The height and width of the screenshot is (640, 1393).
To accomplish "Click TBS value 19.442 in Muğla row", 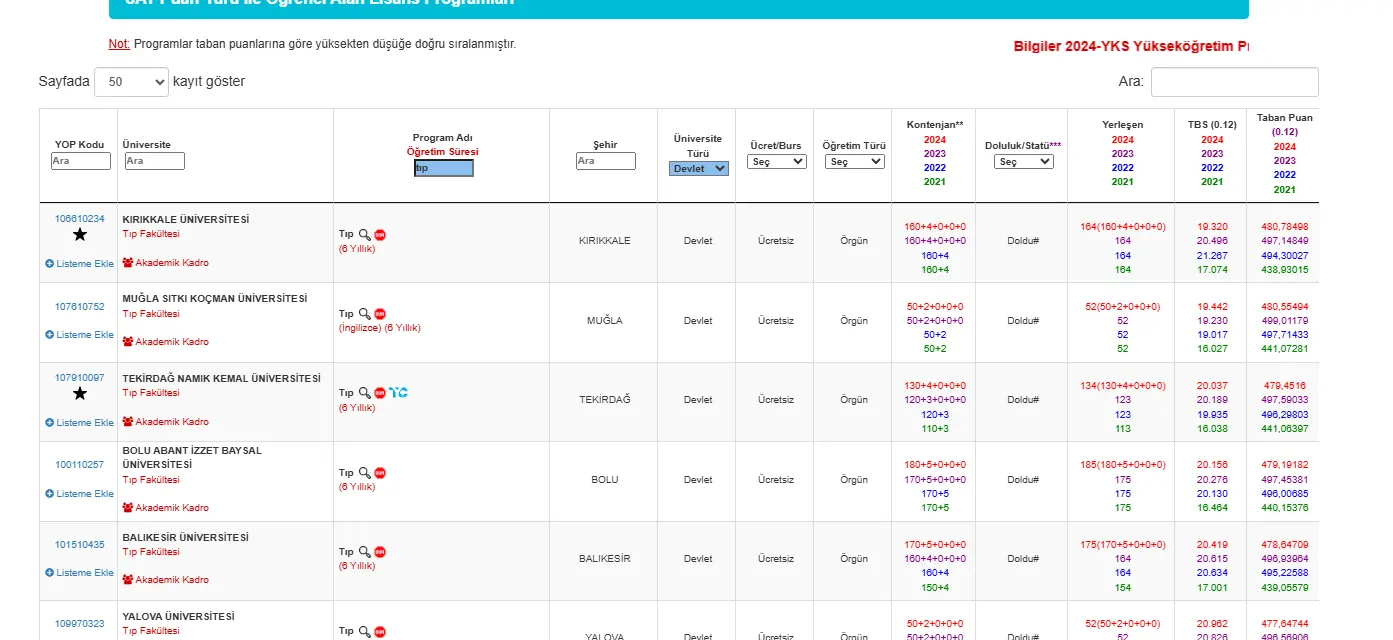I will (1212, 307).
